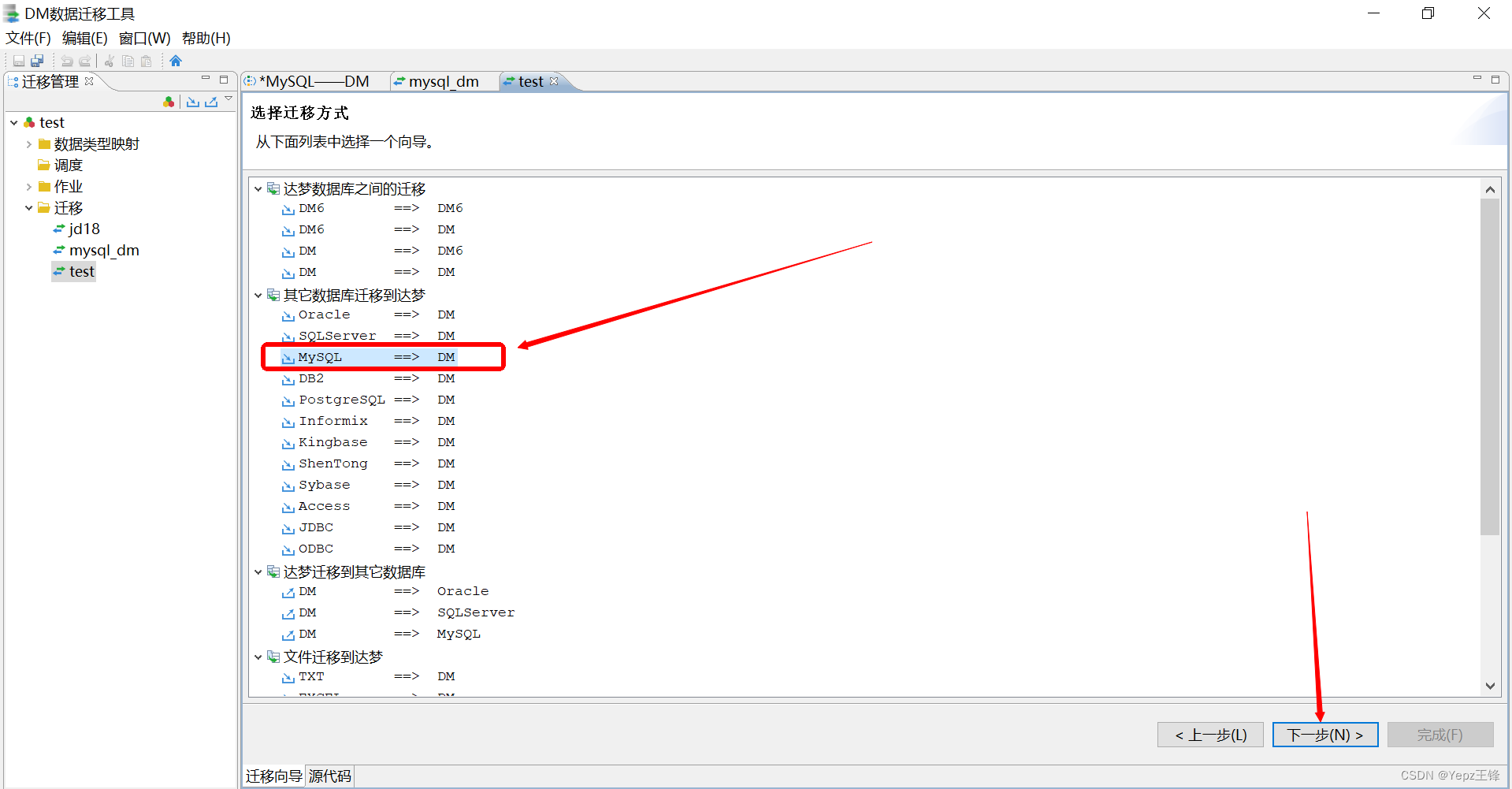Click the 上一步(L) button

point(1210,735)
